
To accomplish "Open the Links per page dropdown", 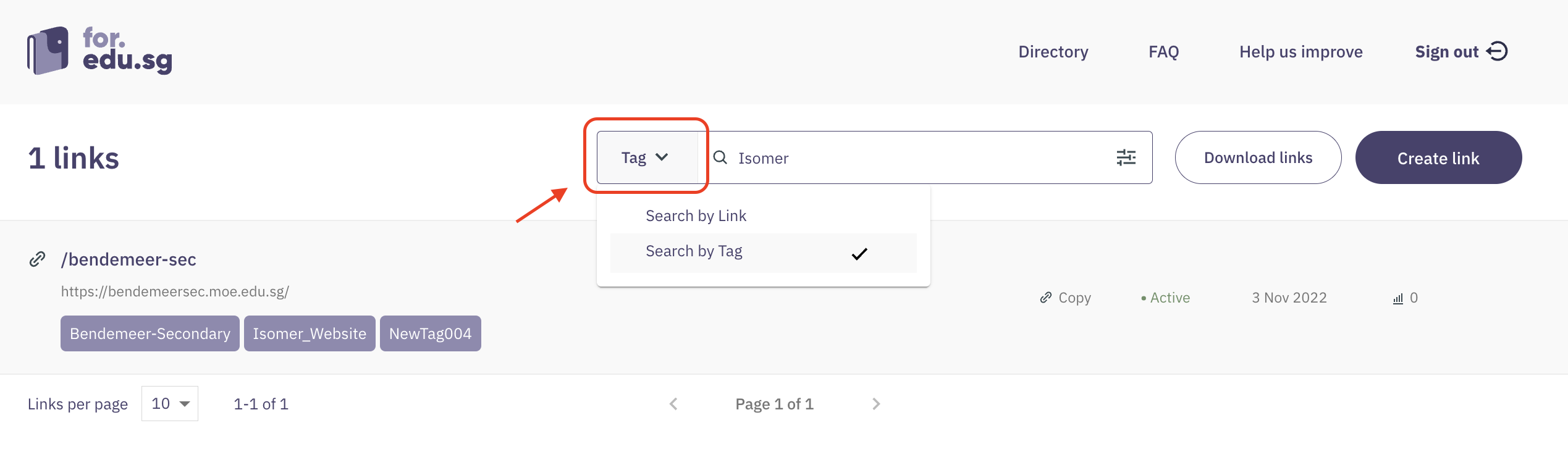I will 170,404.
